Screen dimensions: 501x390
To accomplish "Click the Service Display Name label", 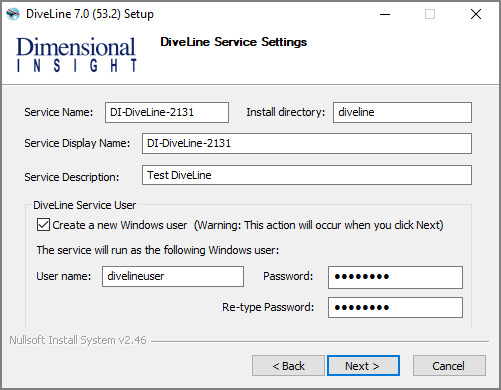I will (77, 143).
